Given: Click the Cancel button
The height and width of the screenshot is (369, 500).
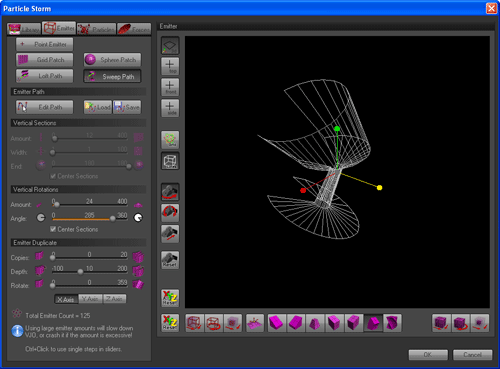Looking at the screenshot, I should point(472,355).
